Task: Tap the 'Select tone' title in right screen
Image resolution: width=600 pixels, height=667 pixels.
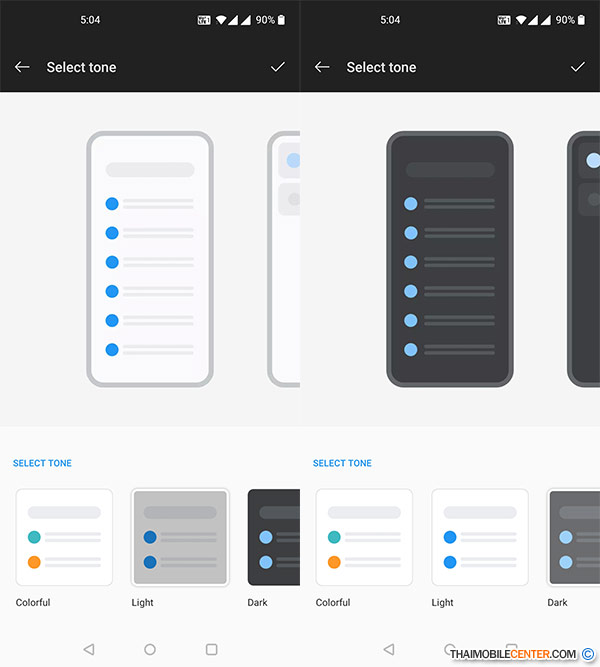Action: (381, 67)
